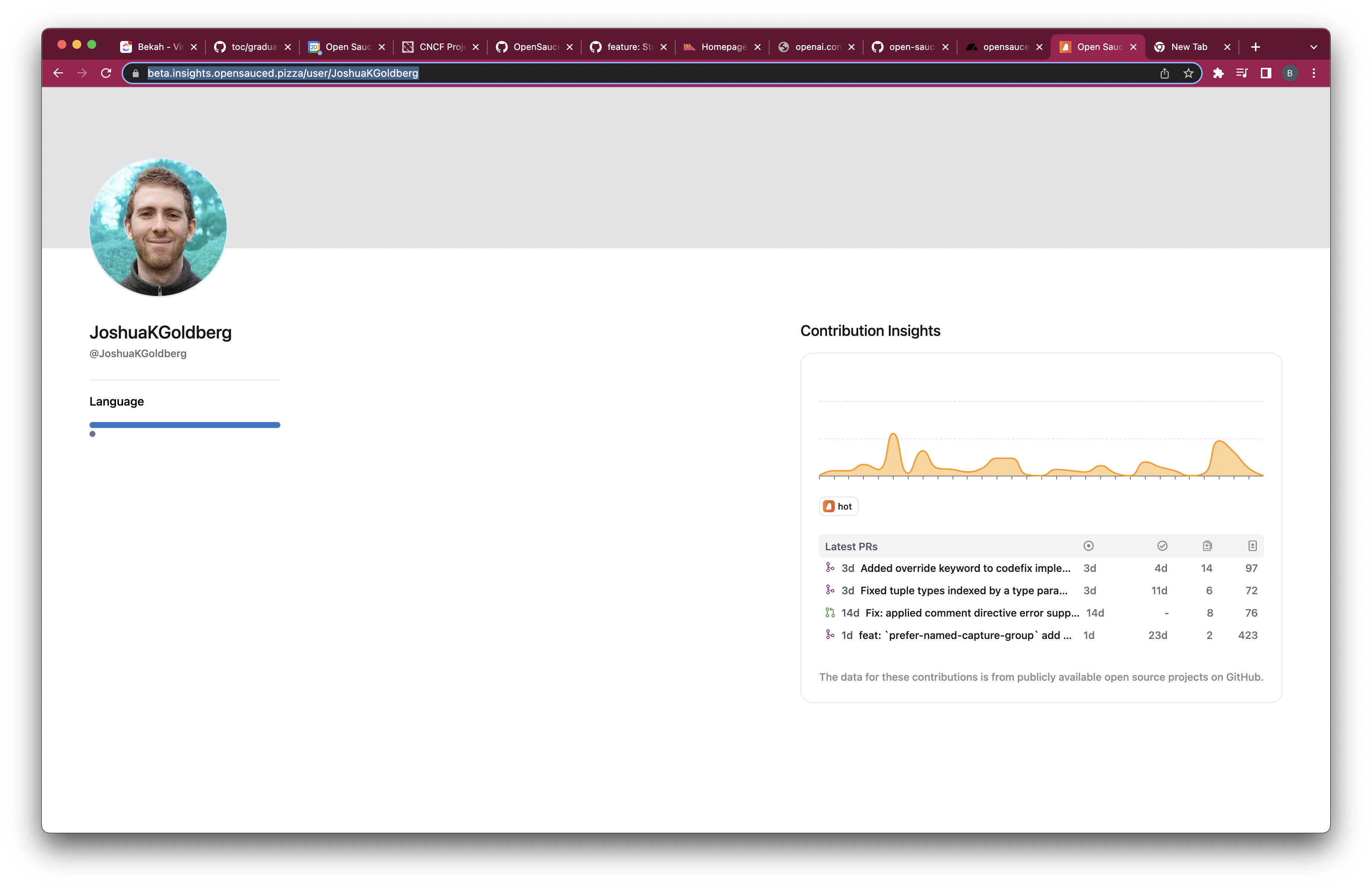1372x888 pixels.
Task: Expand the tab search chevron
Action: [x=1314, y=47]
